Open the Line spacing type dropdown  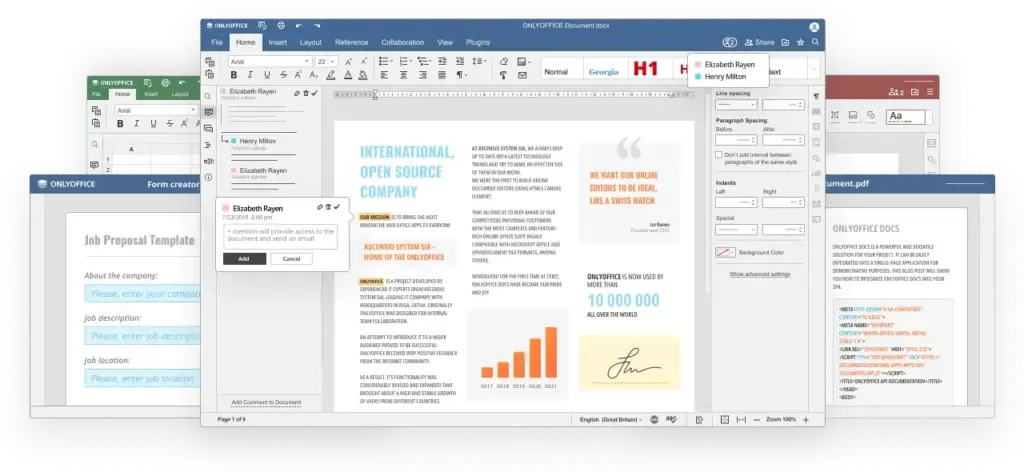click(x=736, y=104)
